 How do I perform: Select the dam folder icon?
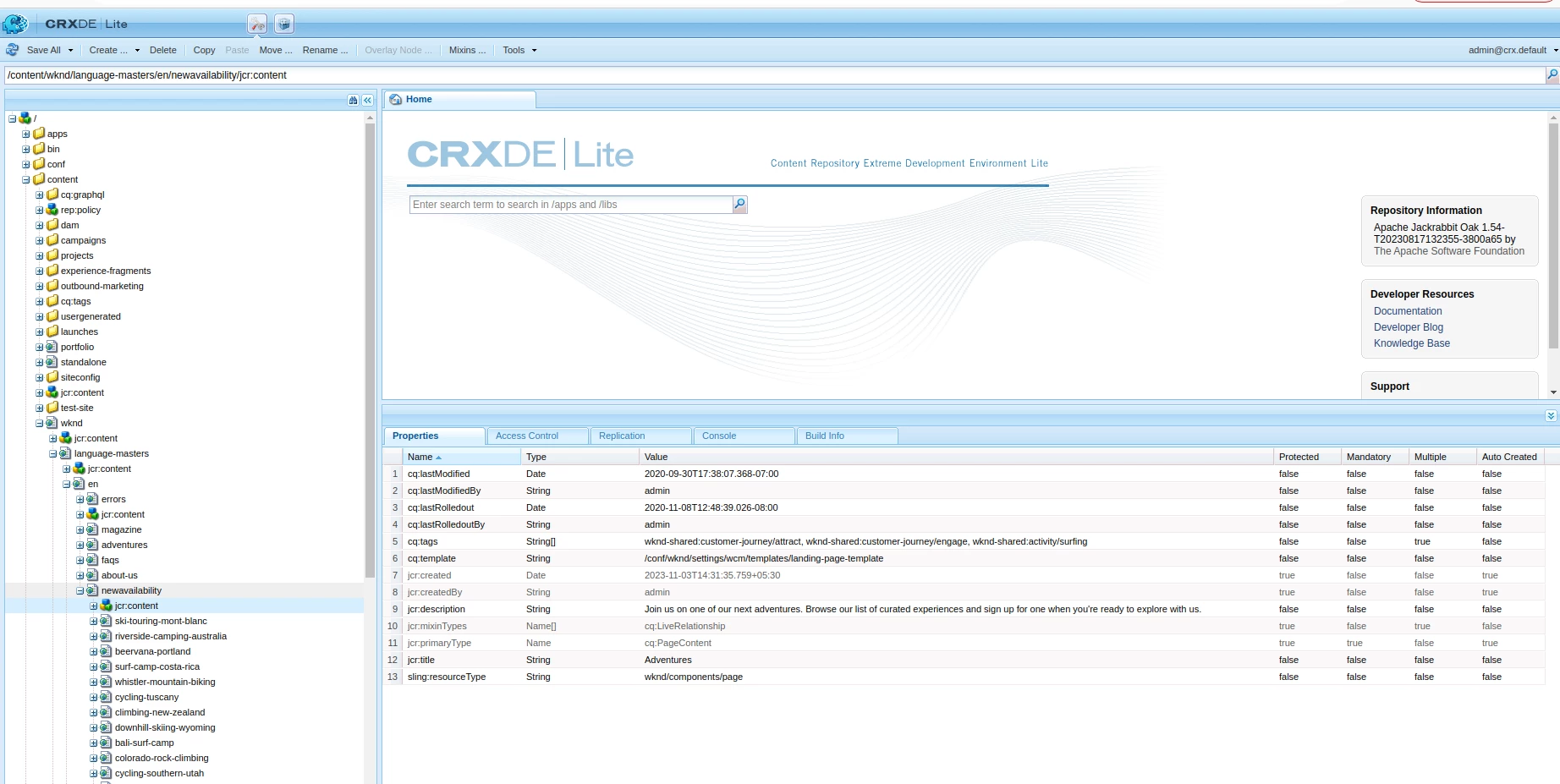click(x=52, y=225)
